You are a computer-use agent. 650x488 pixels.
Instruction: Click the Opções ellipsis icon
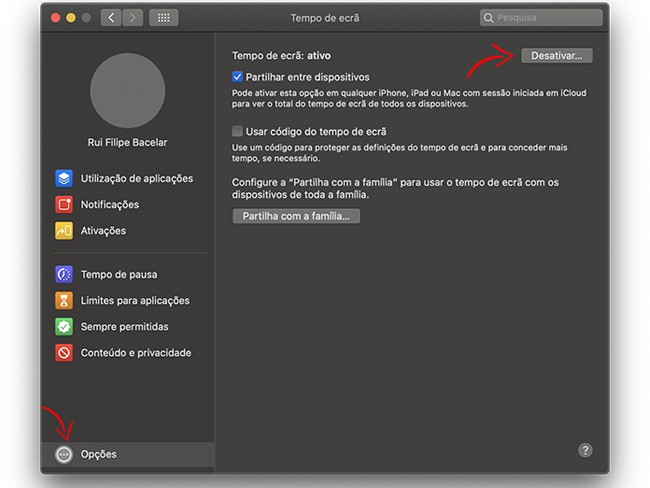64,454
